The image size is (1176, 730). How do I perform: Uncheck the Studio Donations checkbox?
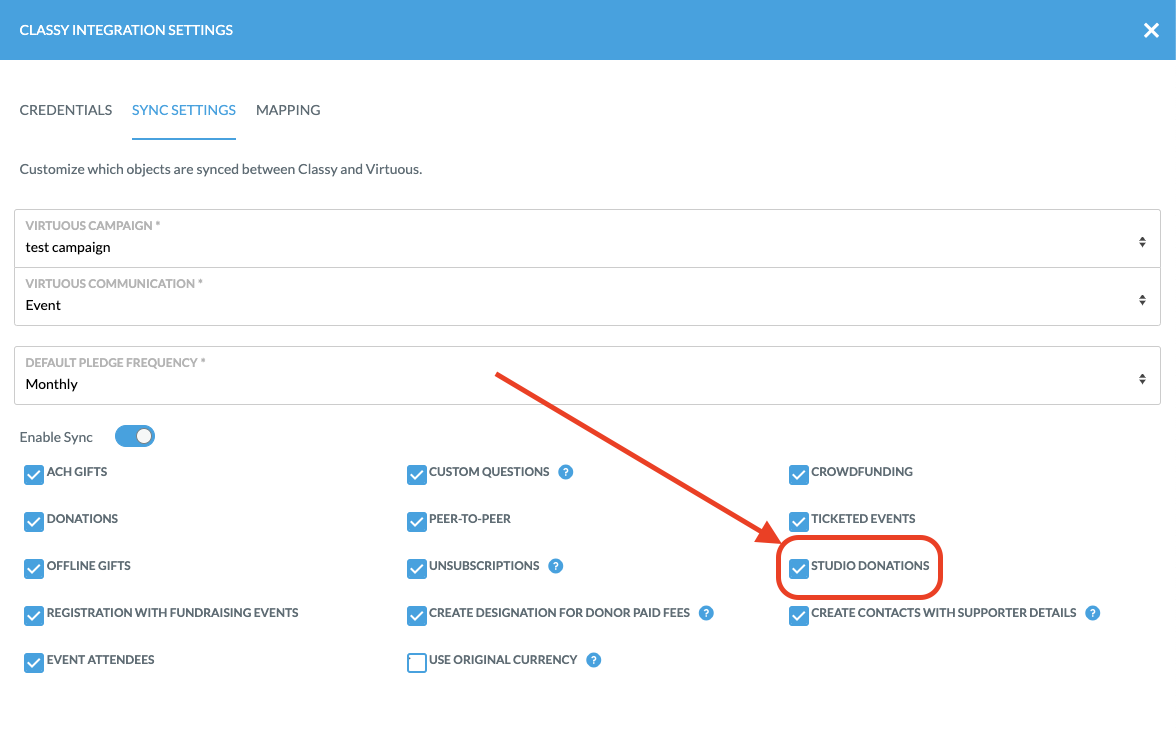click(x=799, y=569)
